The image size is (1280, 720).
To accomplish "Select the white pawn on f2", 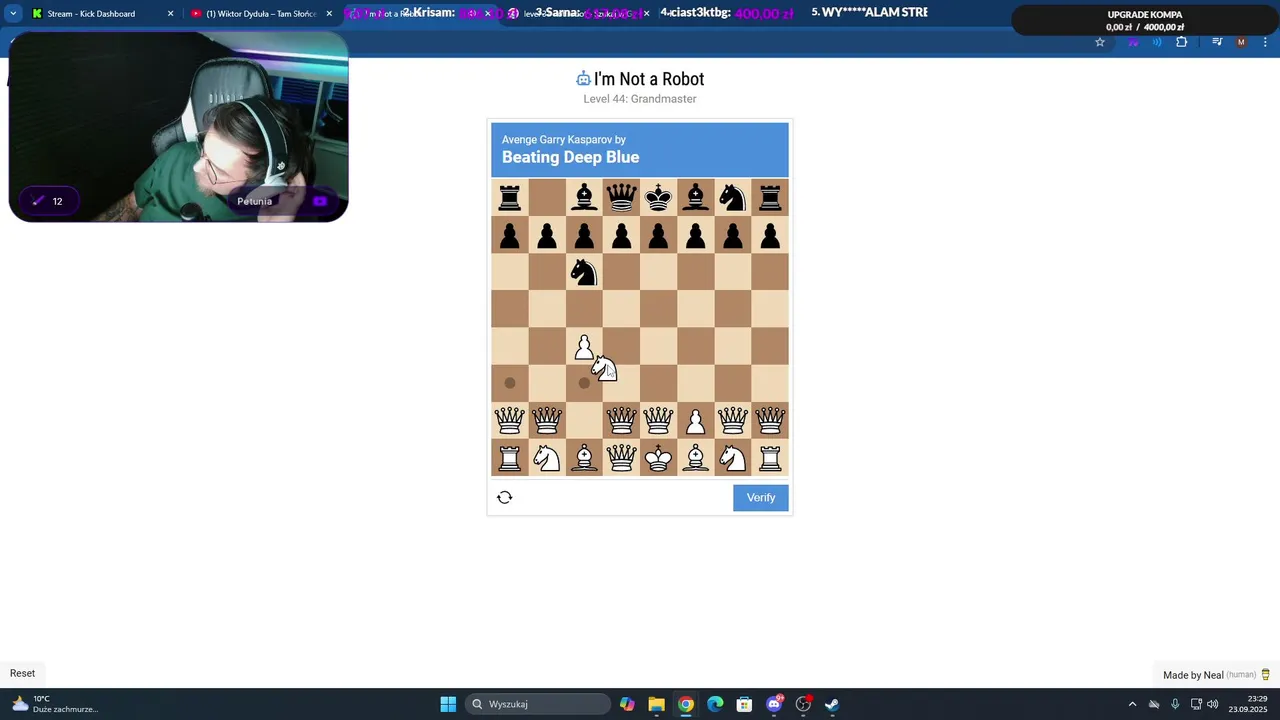I will 696,421.
